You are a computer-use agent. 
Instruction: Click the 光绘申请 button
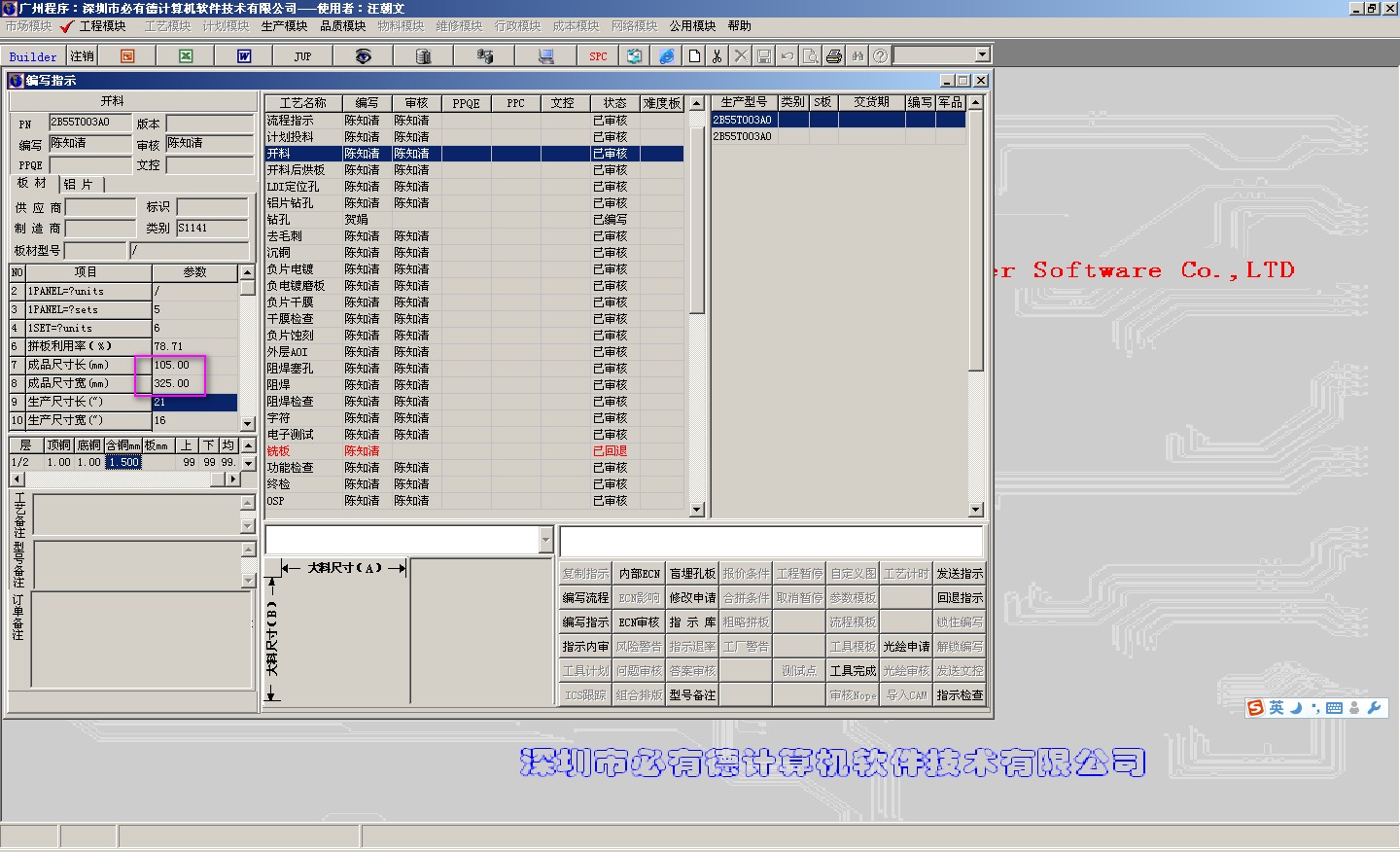click(906, 647)
